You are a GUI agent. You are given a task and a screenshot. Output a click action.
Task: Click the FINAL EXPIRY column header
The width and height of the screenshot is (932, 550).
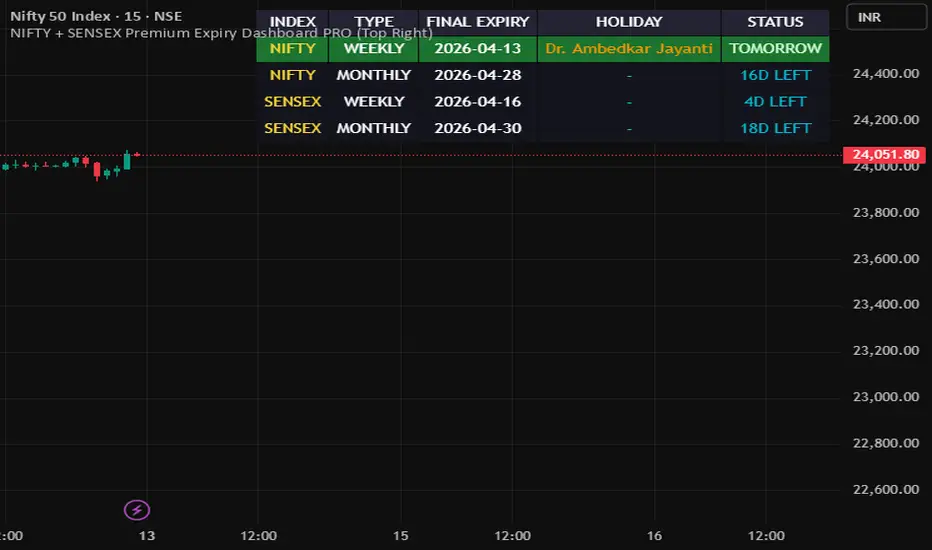coord(478,22)
